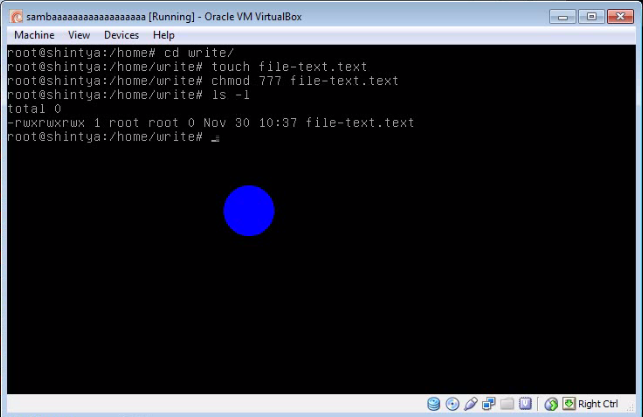Image resolution: width=643 pixels, height=417 pixels.
Task: Click the 'total 0' output line
Action: click(34, 109)
